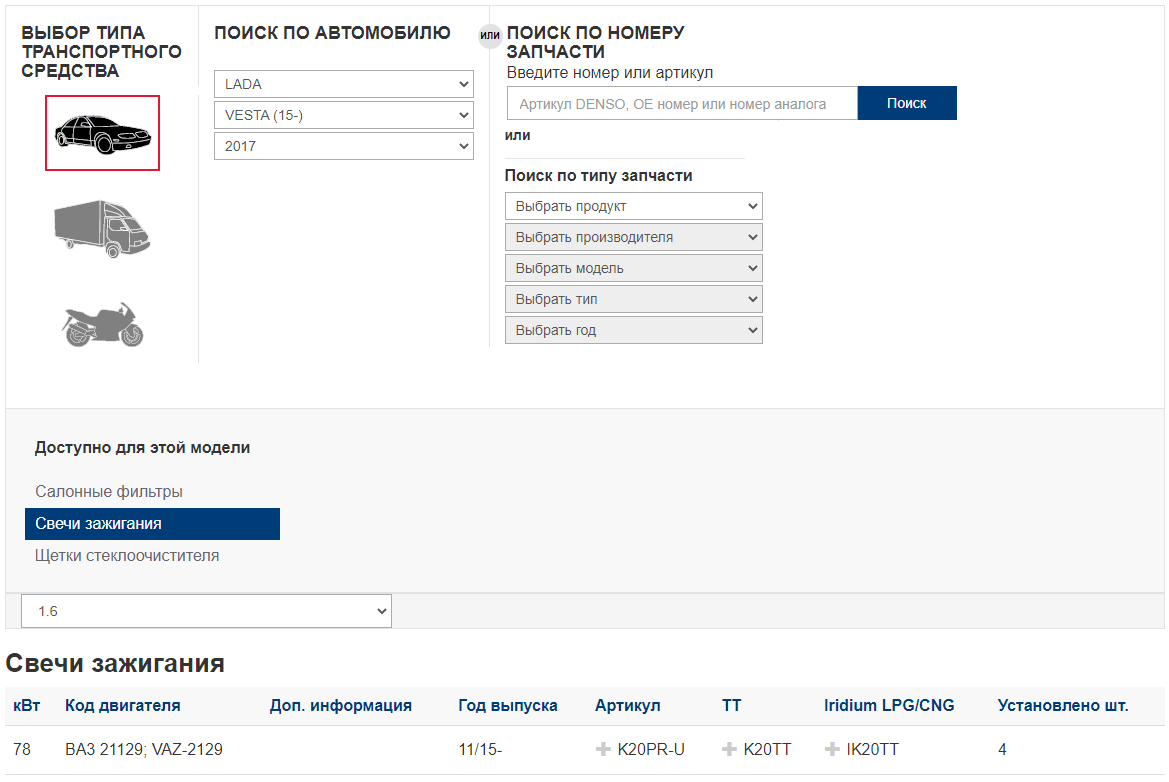Expand the plus icon next to IK20TT
Image resolution: width=1169 pixels, height=782 pixels.
[x=832, y=749]
